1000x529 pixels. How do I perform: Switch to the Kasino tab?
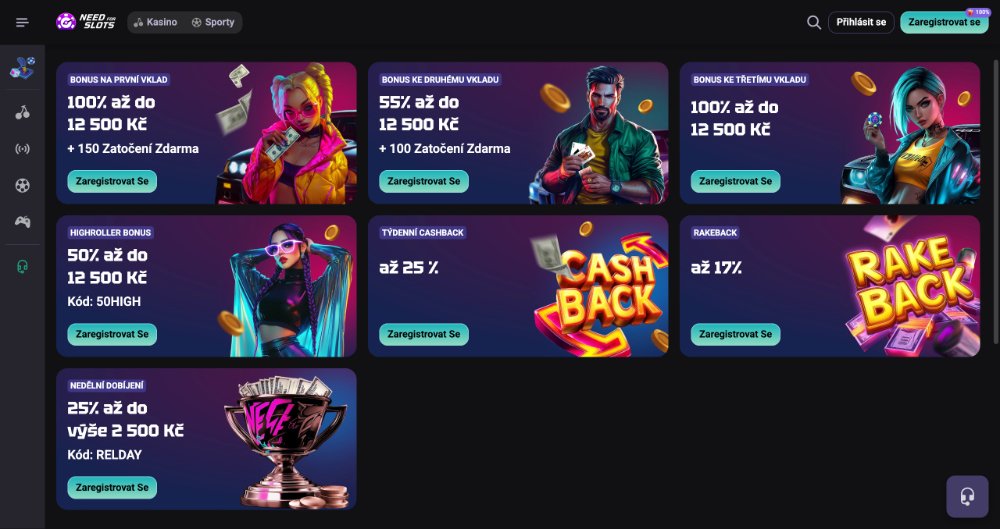155,22
